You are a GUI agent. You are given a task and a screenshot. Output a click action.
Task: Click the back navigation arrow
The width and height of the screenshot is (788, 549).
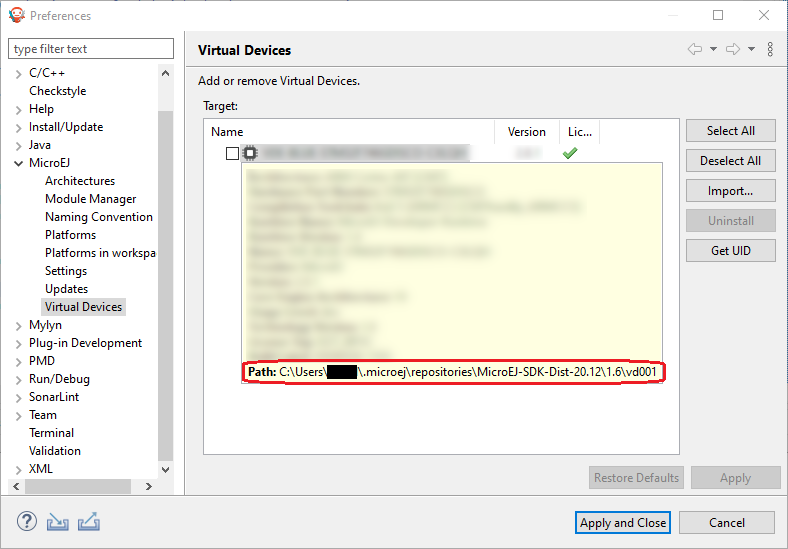[x=695, y=49]
